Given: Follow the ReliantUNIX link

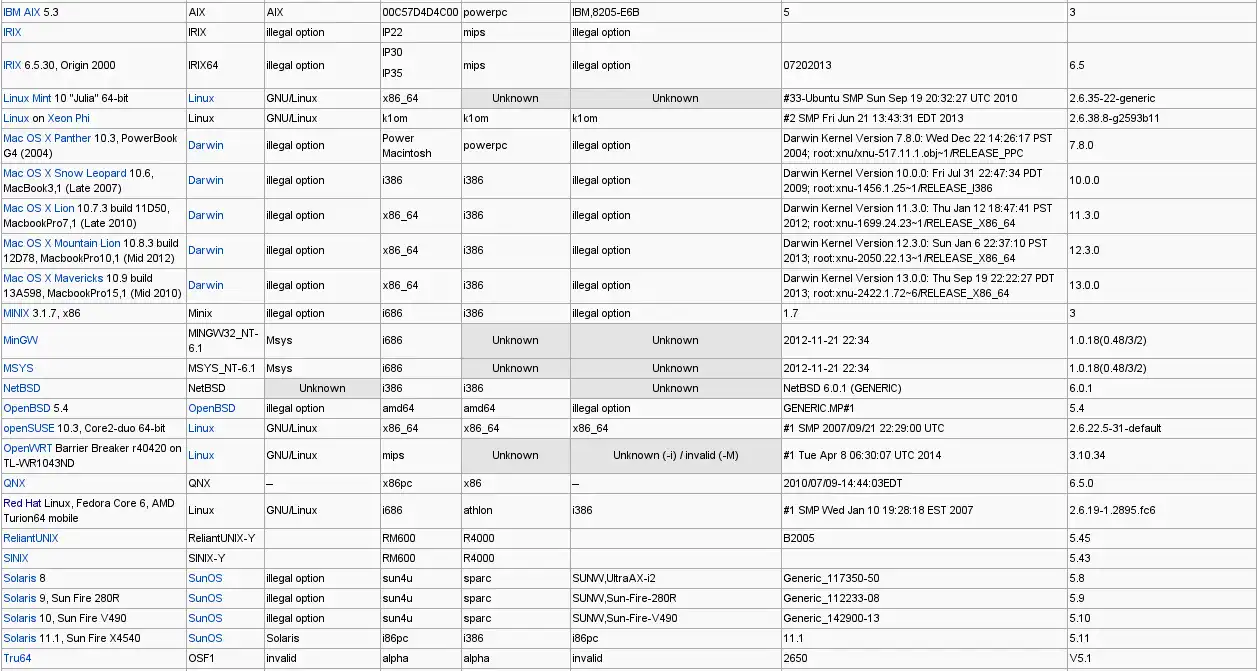Looking at the screenshot, I should coord(31,538).
